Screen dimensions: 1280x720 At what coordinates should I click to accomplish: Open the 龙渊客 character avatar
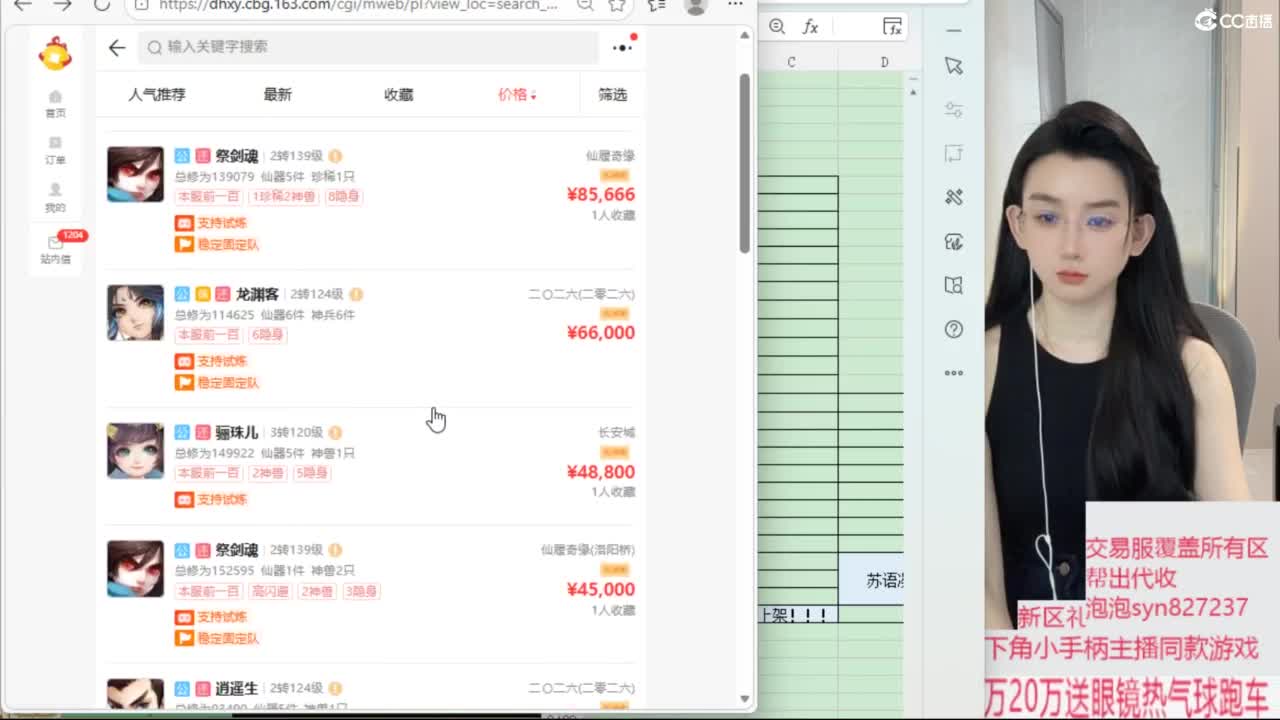[x=135, y=312]
